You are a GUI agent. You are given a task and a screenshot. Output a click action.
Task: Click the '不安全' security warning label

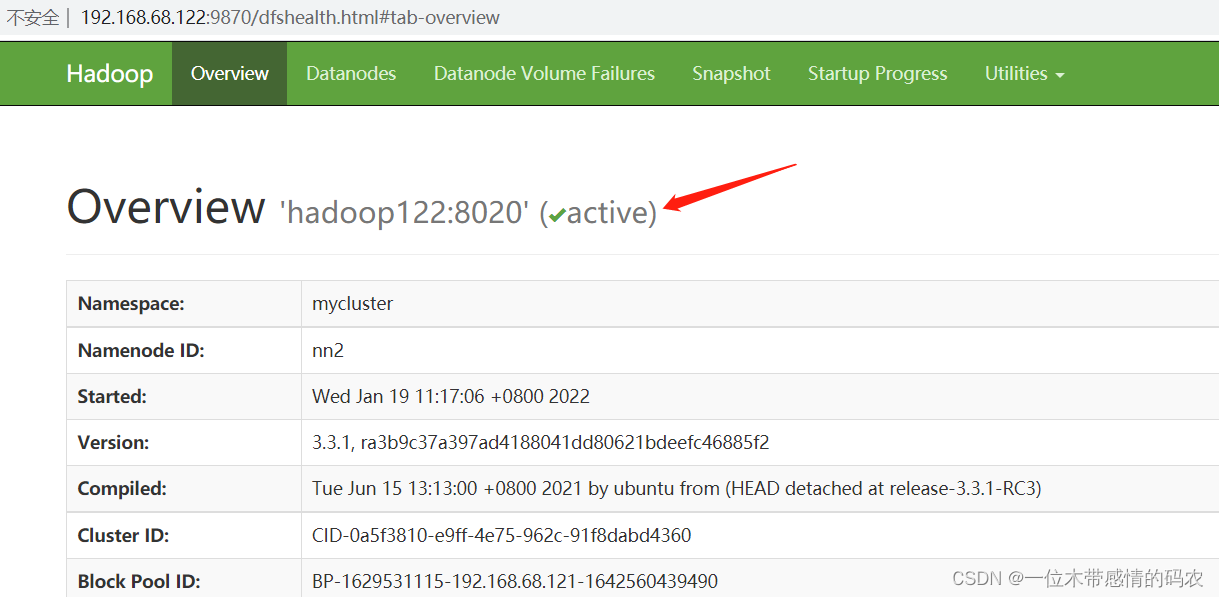33,18
